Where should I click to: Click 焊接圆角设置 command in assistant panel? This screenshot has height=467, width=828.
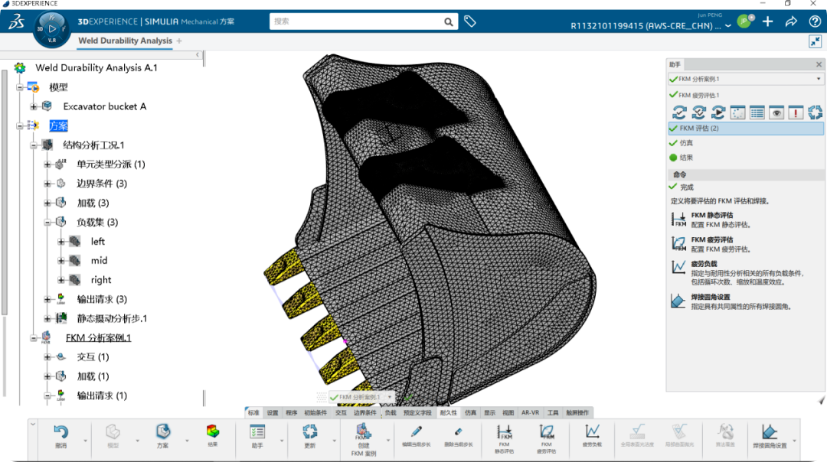tap(731, 301)
